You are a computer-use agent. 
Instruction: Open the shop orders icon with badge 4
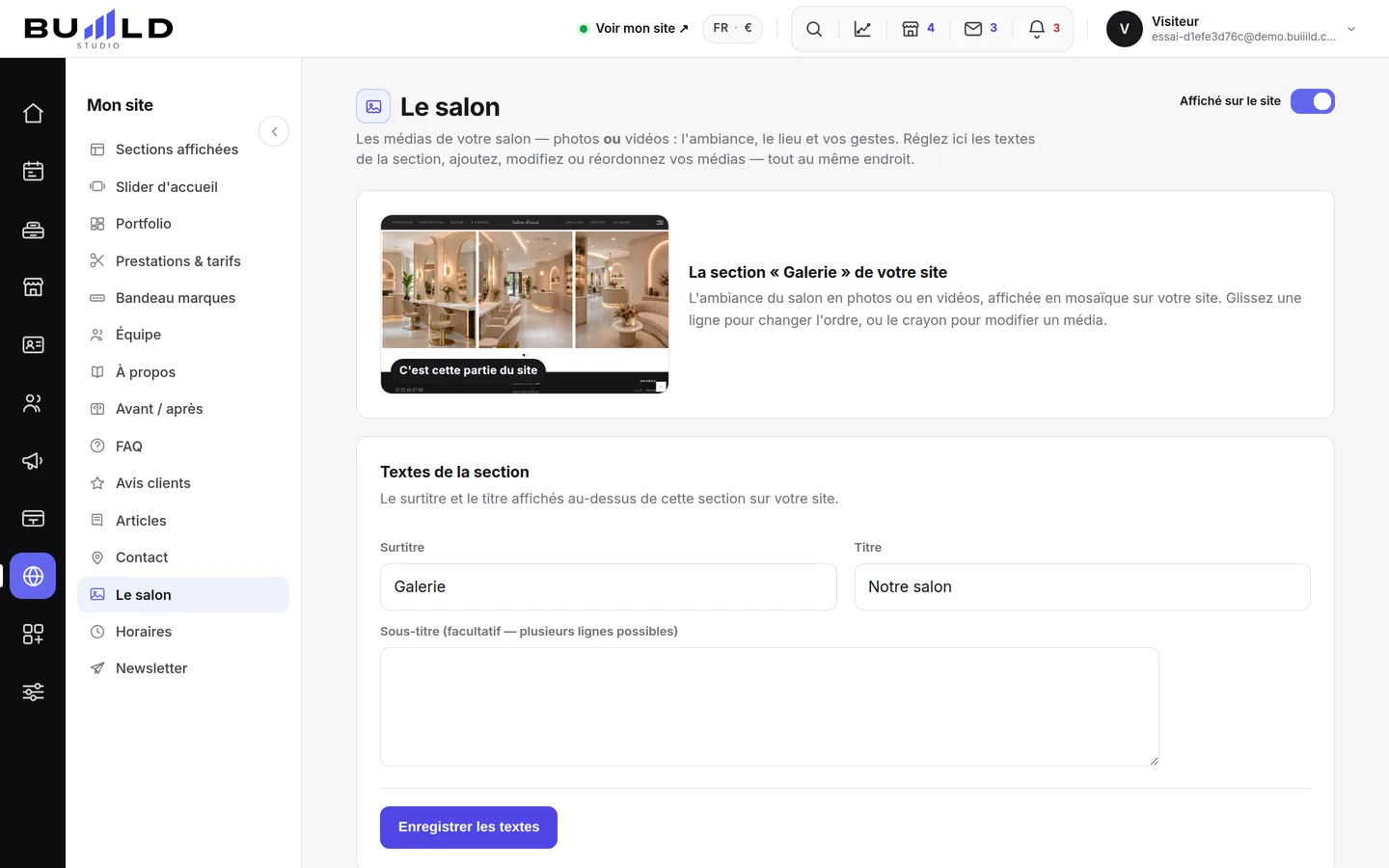click(x=918, y=29)
